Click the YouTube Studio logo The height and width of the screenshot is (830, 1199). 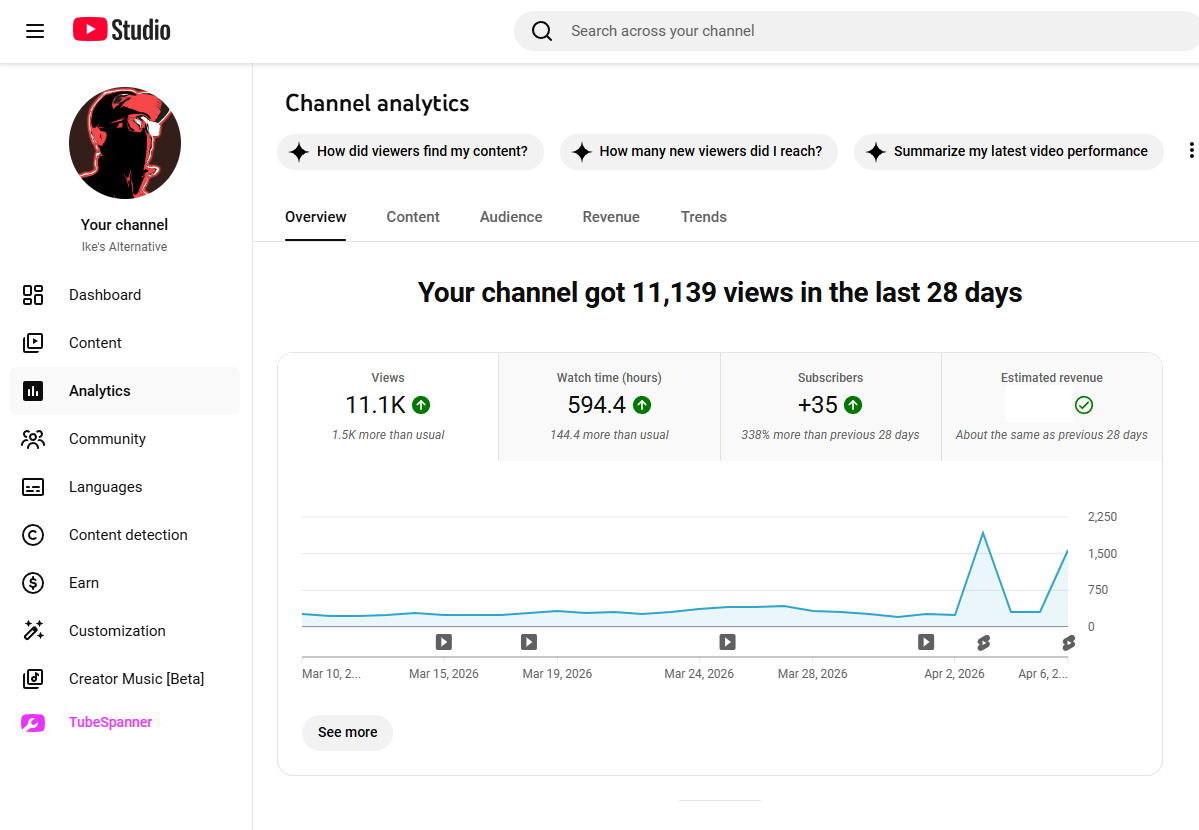(122, 30)
